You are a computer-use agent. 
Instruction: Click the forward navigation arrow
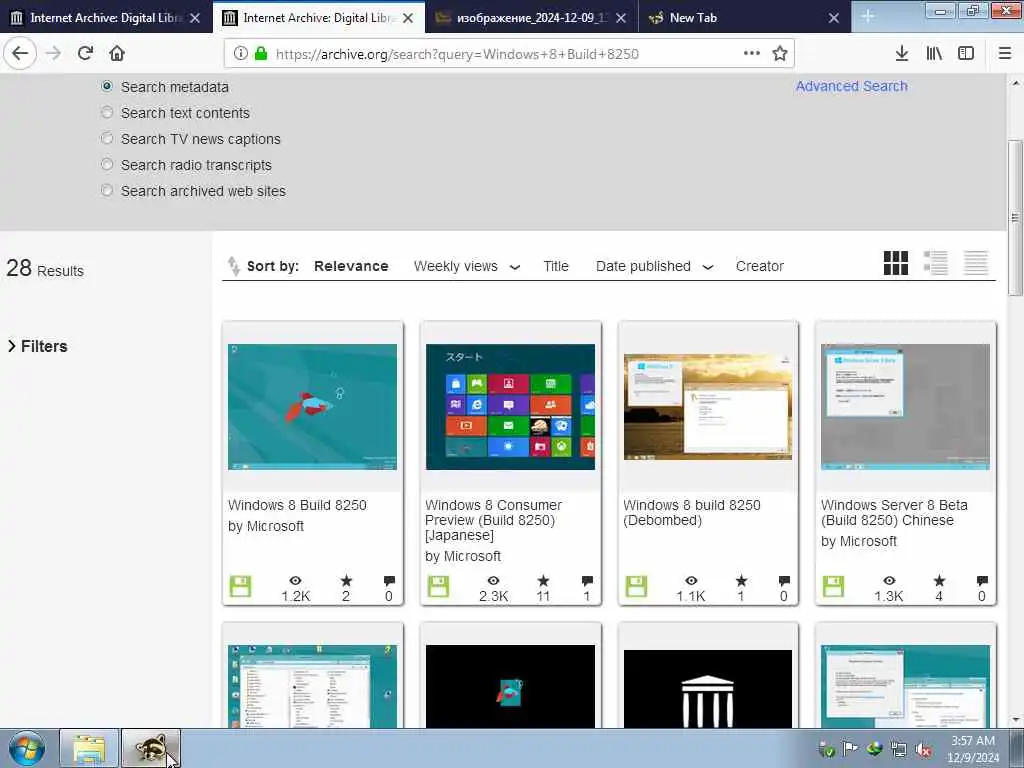point(53,54)
